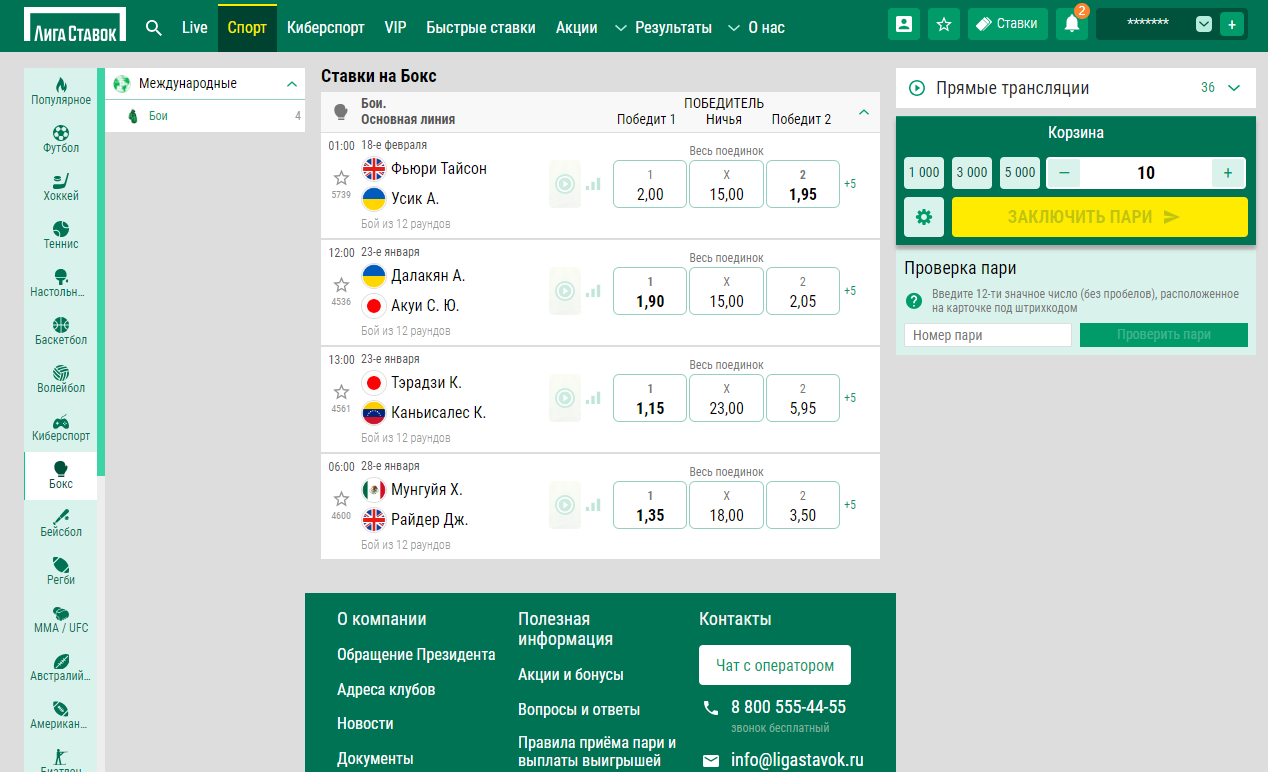Image resolution: width=1268 pixels, height=772 pixels.
Task: Add Фьюри–Усик fight to favorites
Action: (341, 177)
